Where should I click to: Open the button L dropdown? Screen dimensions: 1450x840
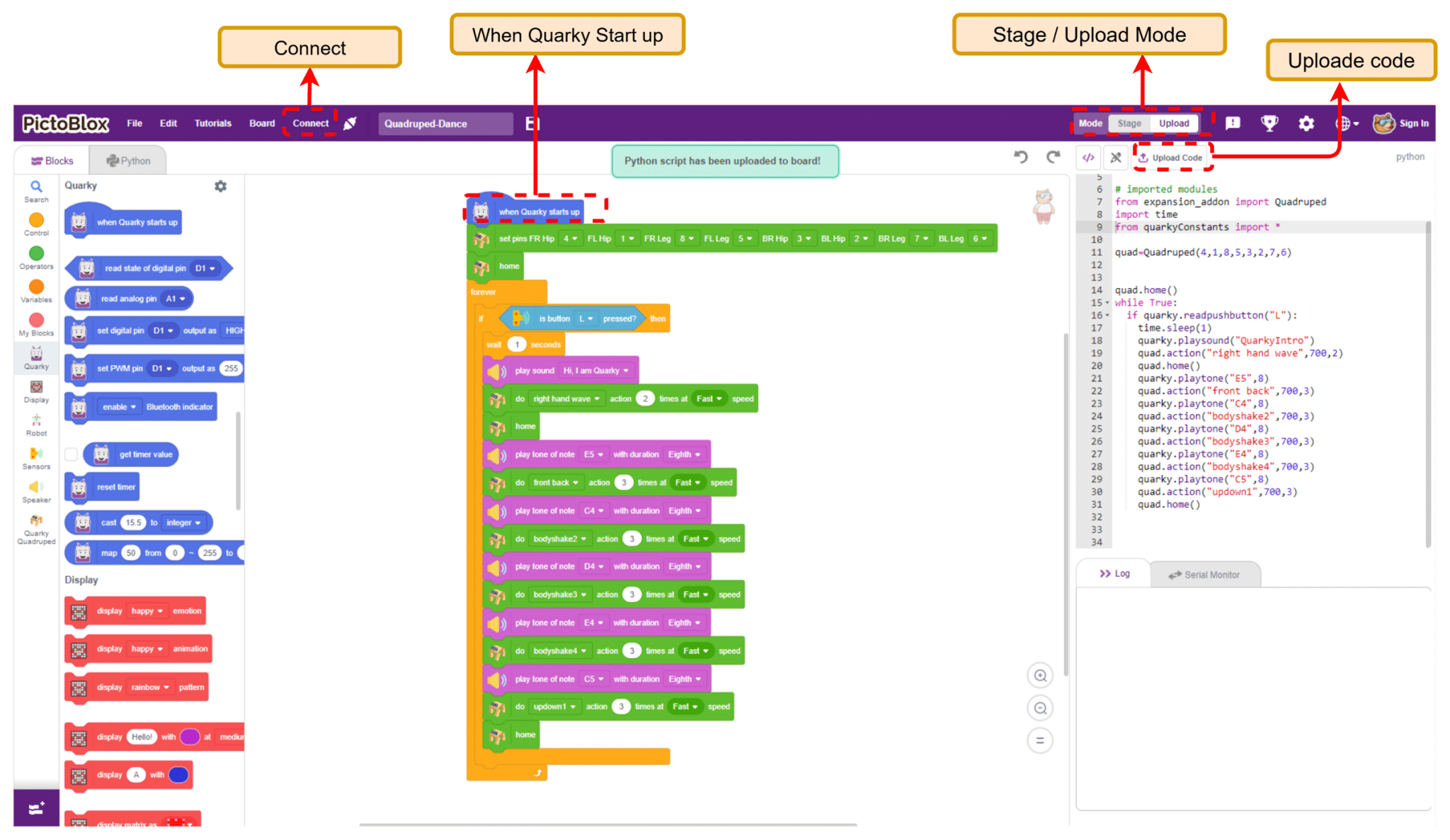point(586,318)
